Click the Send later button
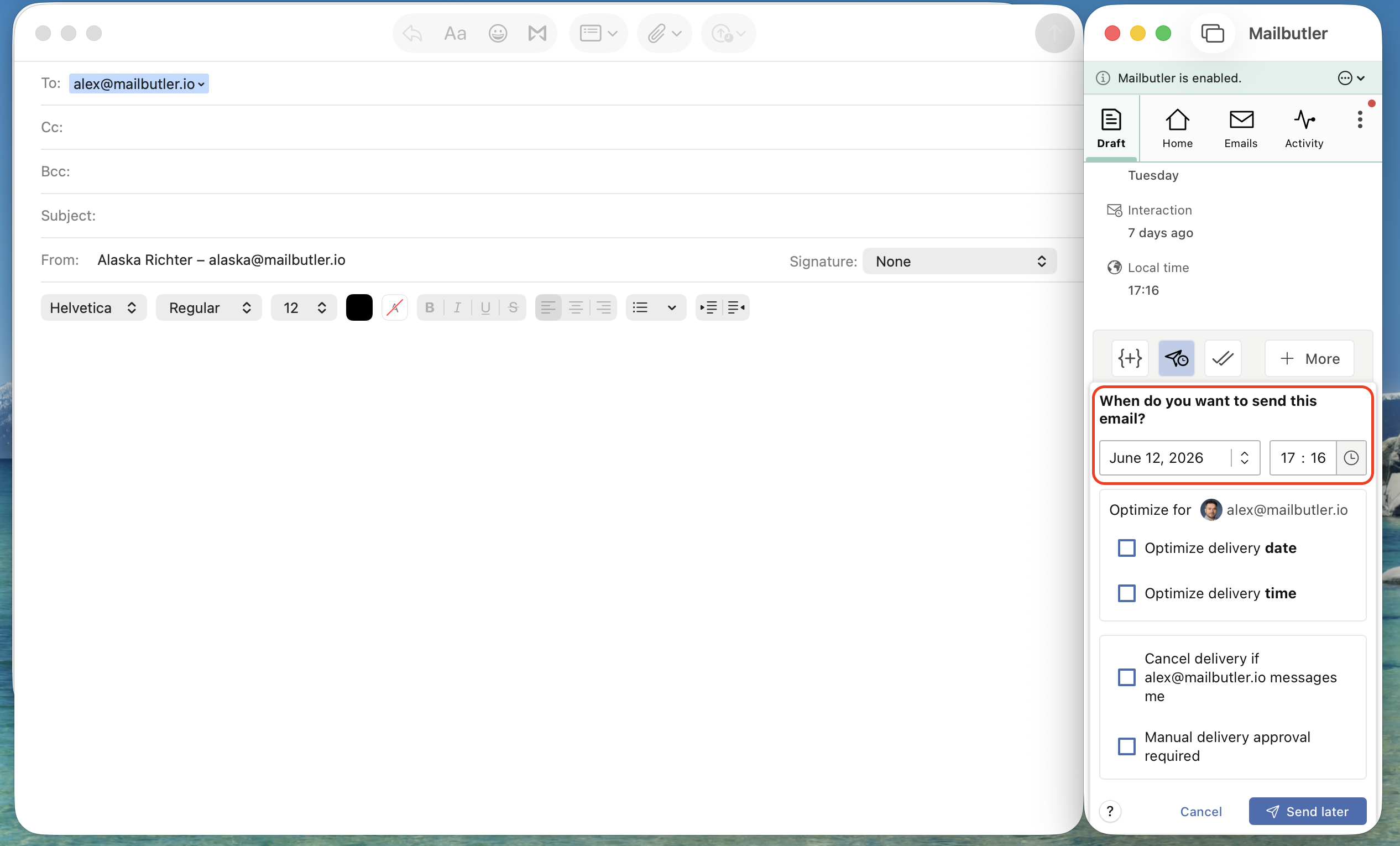Screen dimensions: 1400x846 pos(1307,811)
